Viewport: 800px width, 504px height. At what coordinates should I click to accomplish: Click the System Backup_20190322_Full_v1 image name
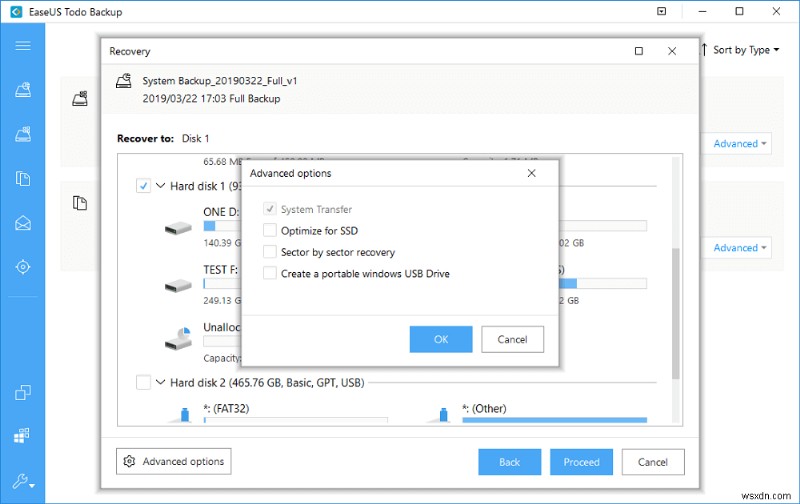click(x=219, y=81)
